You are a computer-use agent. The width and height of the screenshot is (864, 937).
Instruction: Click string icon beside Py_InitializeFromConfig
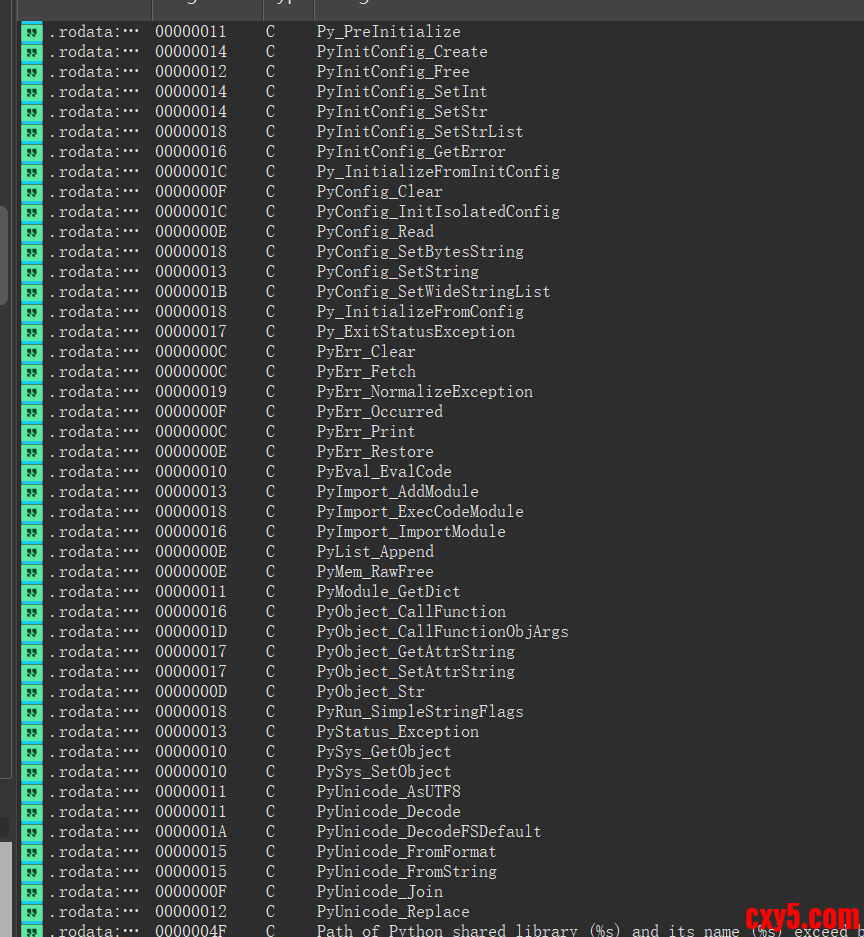point(32,312)
